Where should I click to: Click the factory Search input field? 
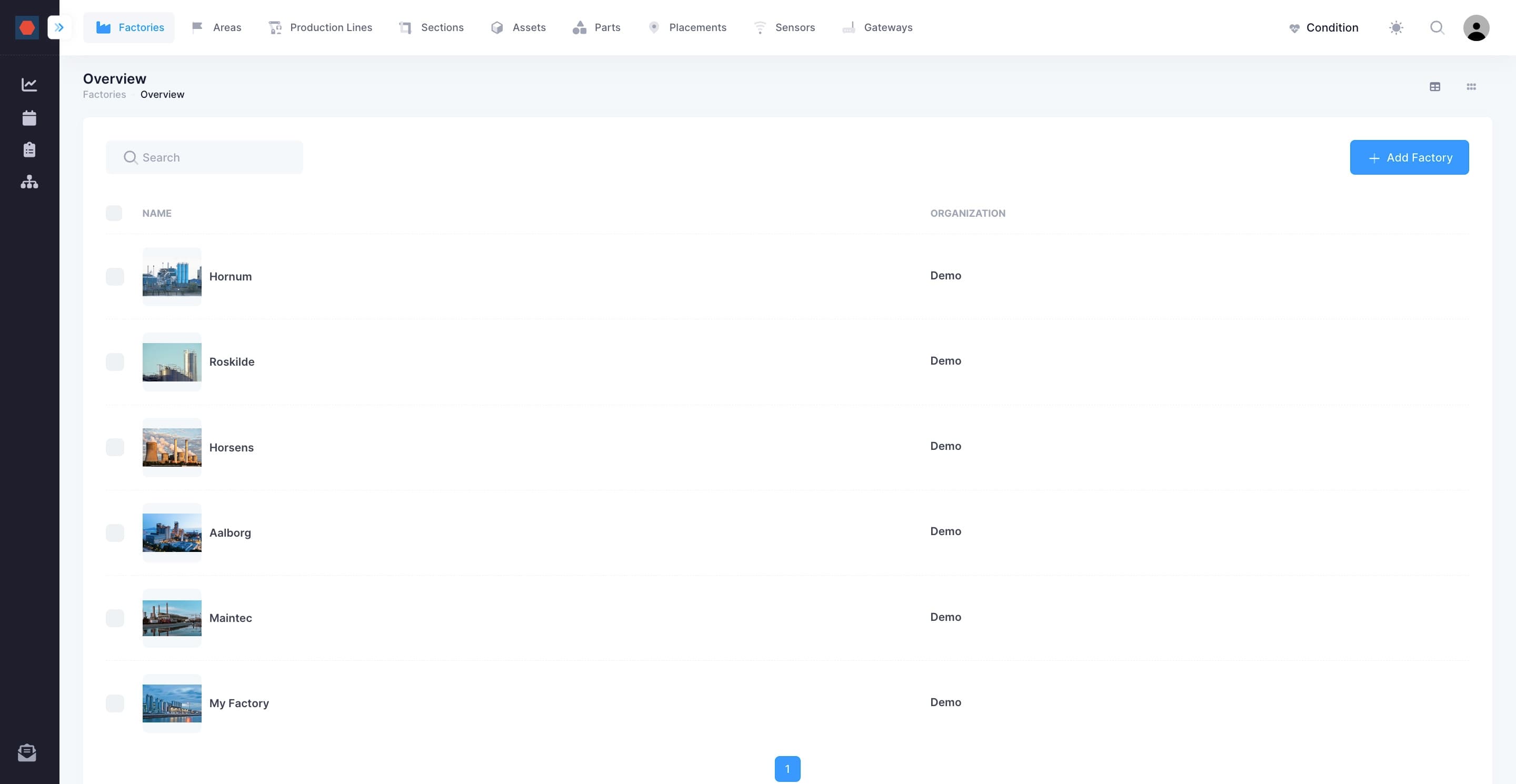[204, 157]
